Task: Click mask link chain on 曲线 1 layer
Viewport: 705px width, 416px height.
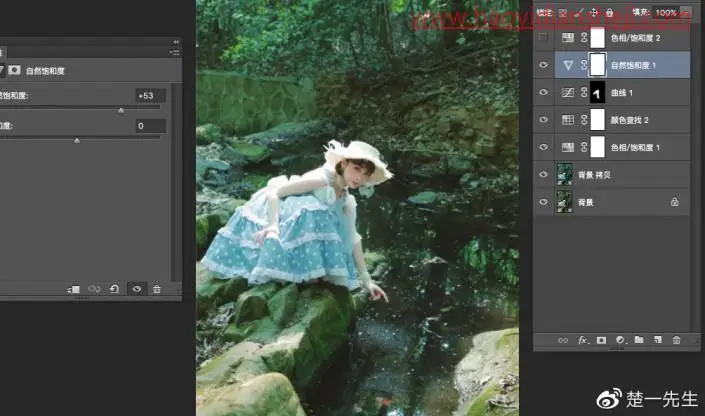Action: tap(584, 93)
